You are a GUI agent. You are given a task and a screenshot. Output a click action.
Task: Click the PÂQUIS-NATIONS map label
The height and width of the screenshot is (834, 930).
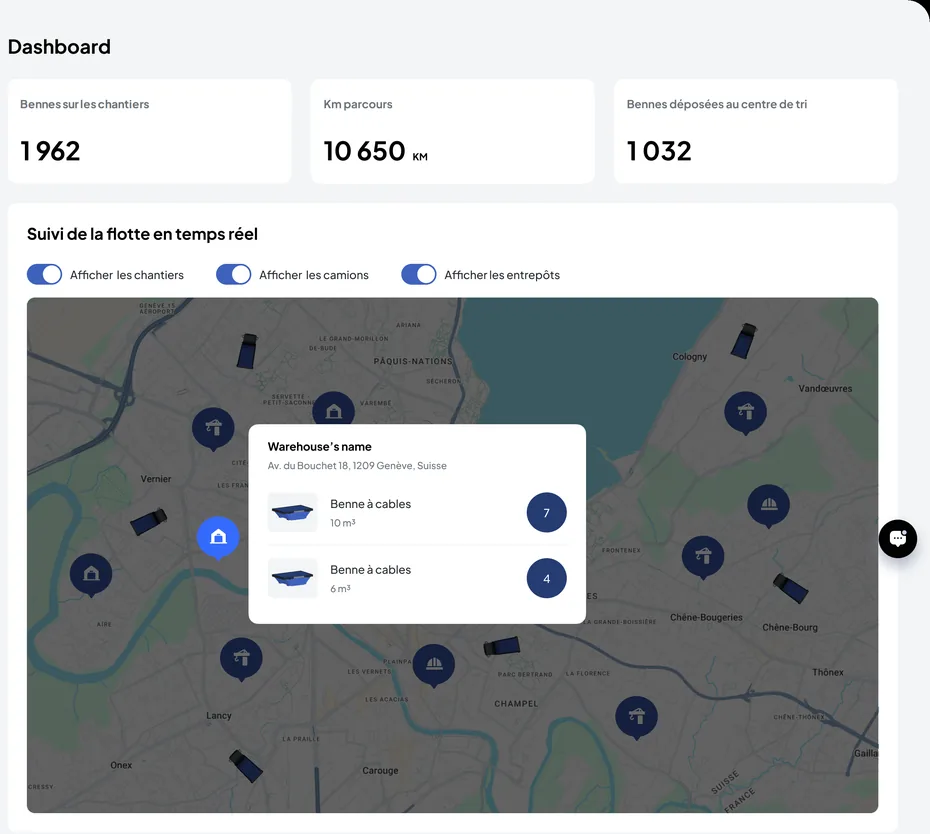(413, 361)
